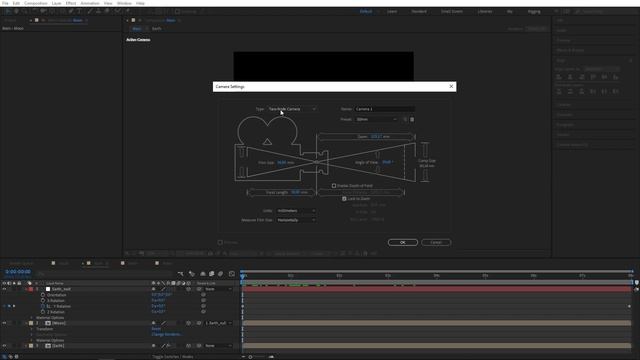Click Reset link on Moon Transform
This screenshot has height=360, width=640.
point(156,329)
